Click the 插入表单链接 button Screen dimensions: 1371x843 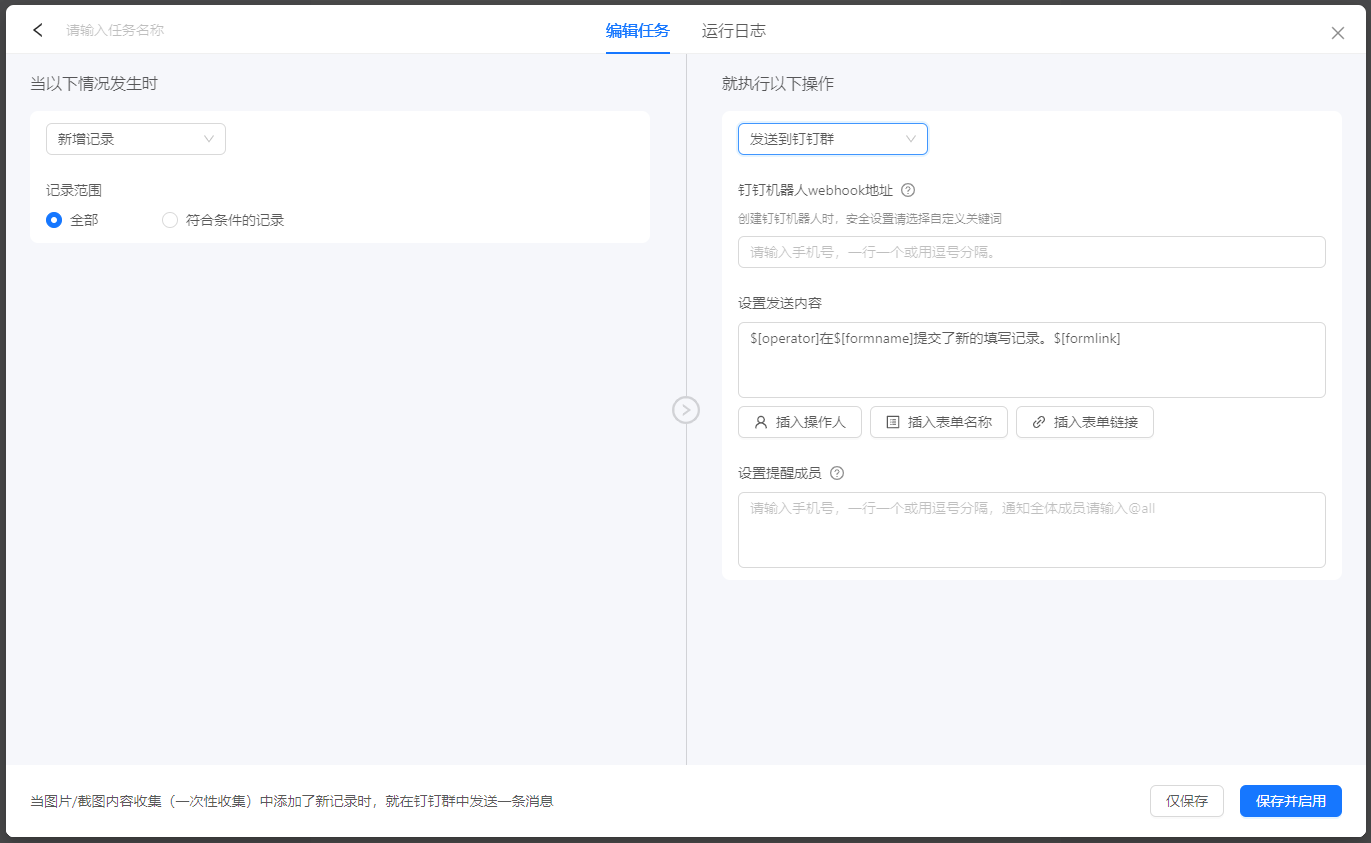click(x=1085, y=422)
